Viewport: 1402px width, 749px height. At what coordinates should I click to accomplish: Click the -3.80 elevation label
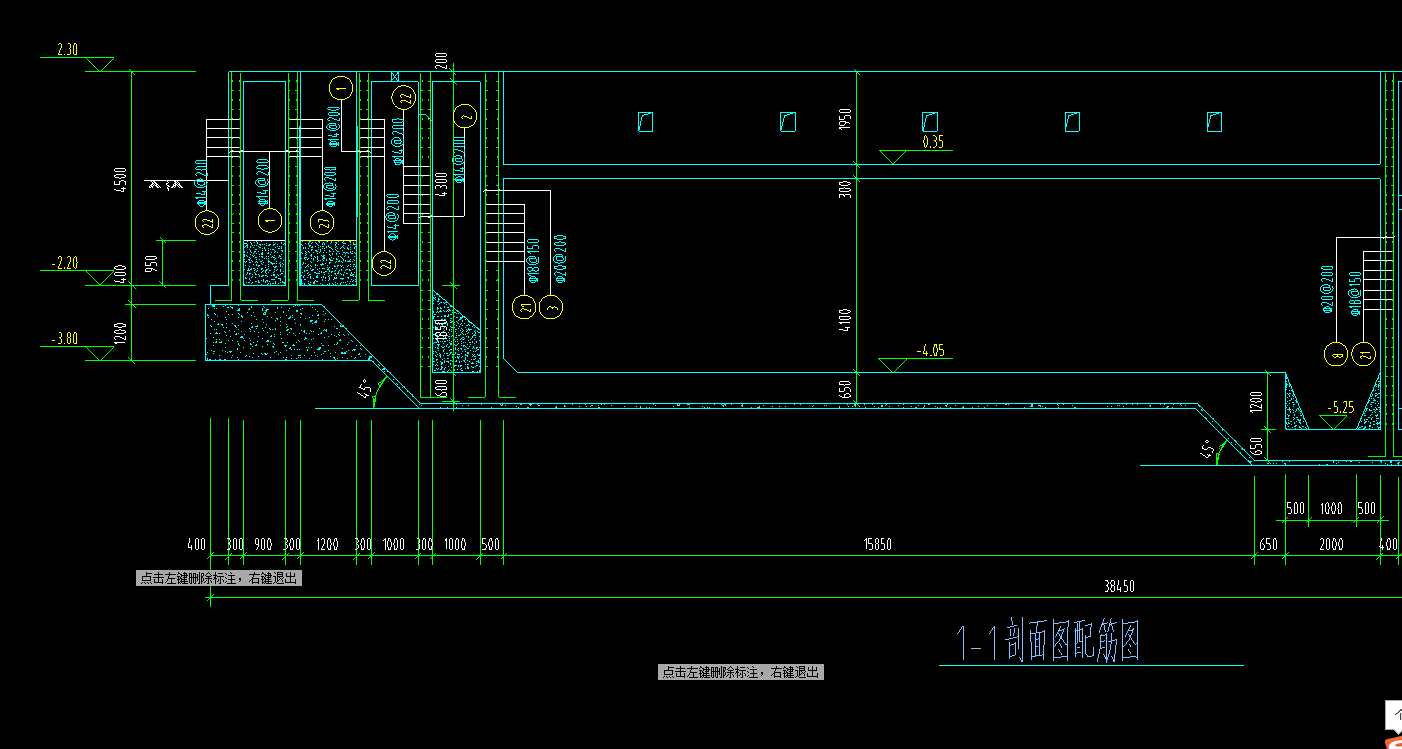(65, 339)
